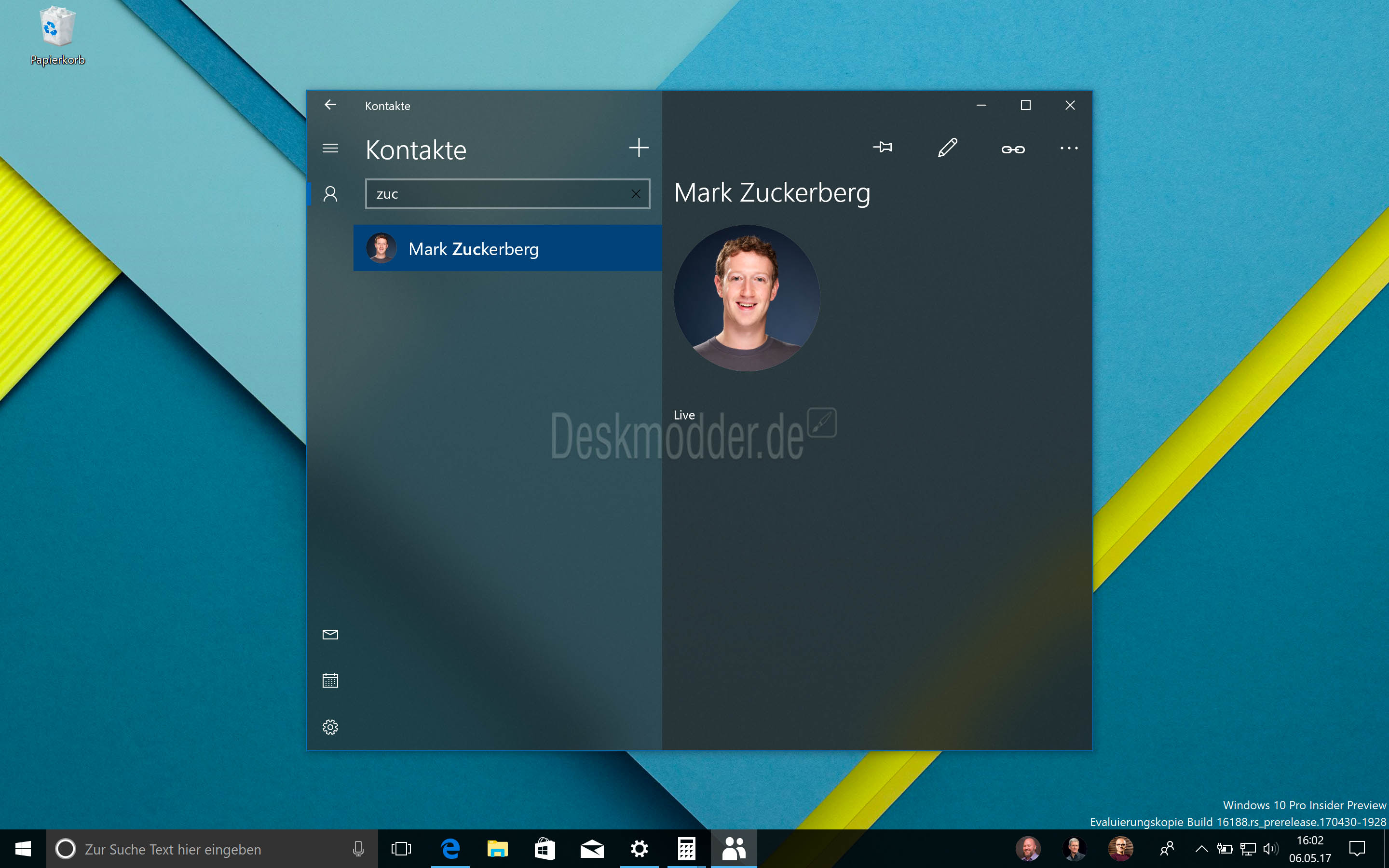Activate the Cortana microphone icon

358,849
